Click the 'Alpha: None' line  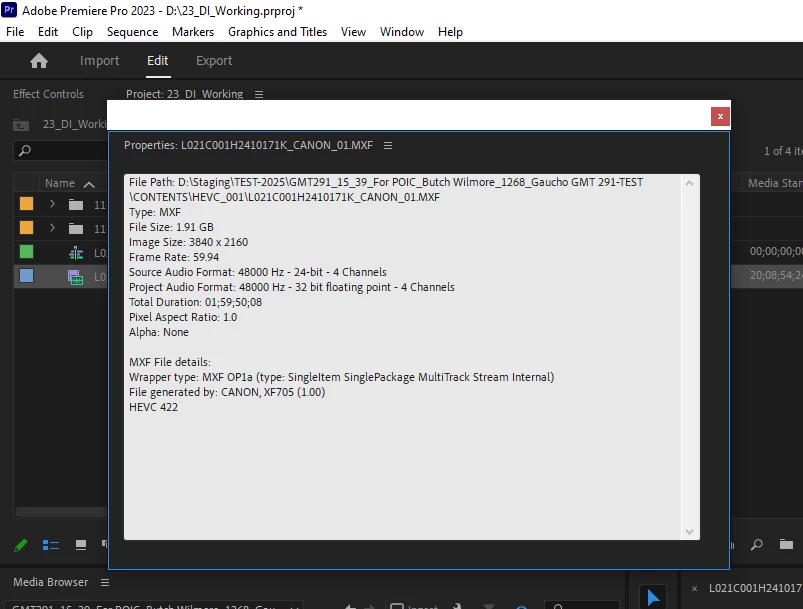point(159,332)
